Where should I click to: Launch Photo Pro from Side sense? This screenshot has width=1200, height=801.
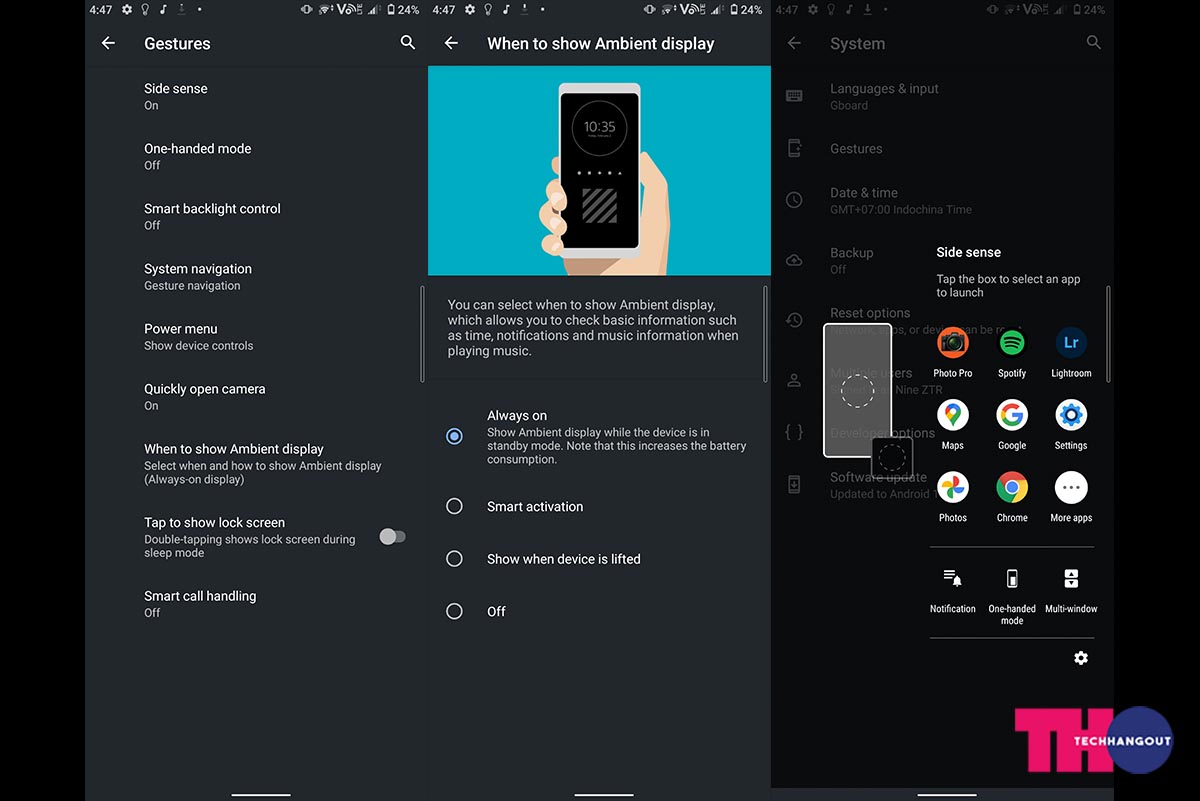pyautogui.click(x=952, y=353)
